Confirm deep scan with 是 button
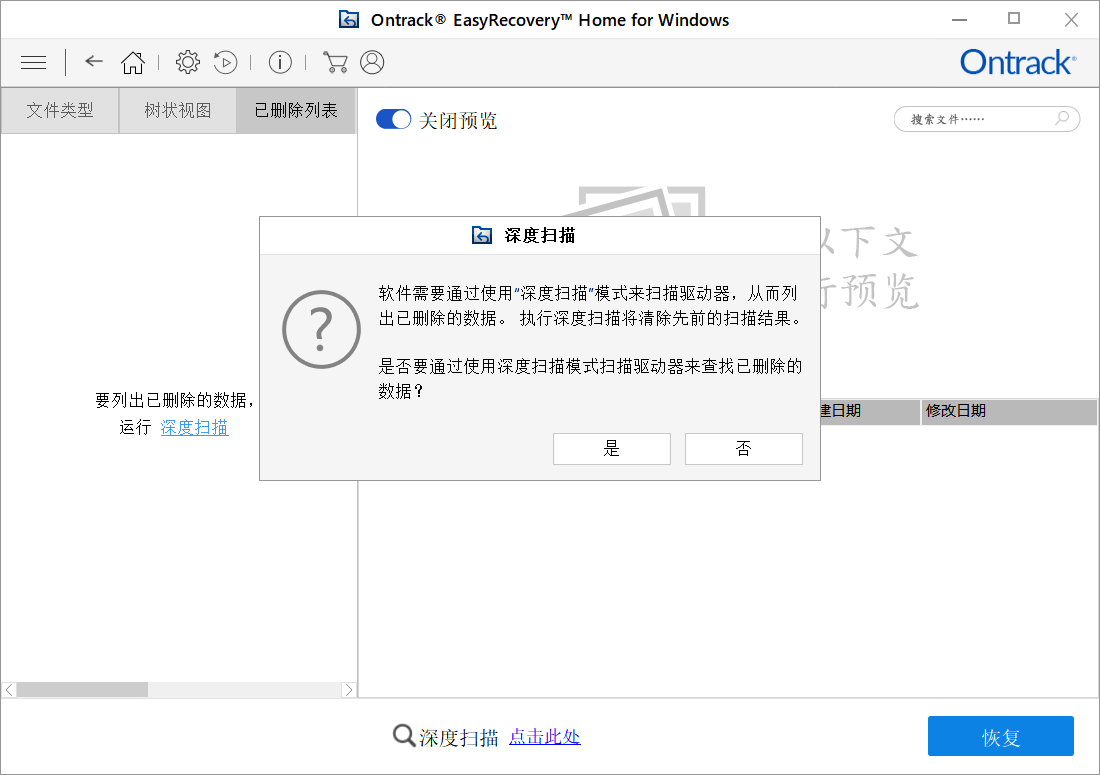Screen dimensions: 1100x775 point(612,449)
